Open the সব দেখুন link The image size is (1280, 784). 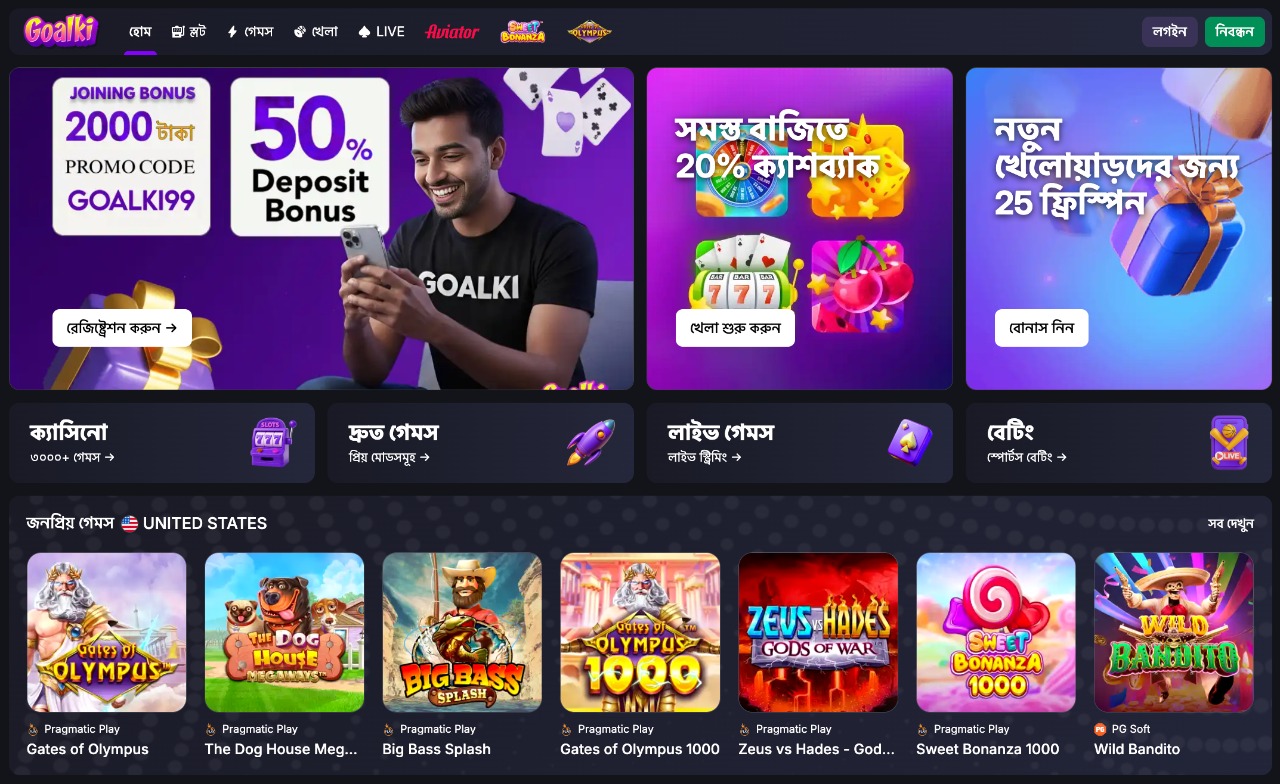(1230, 523)
